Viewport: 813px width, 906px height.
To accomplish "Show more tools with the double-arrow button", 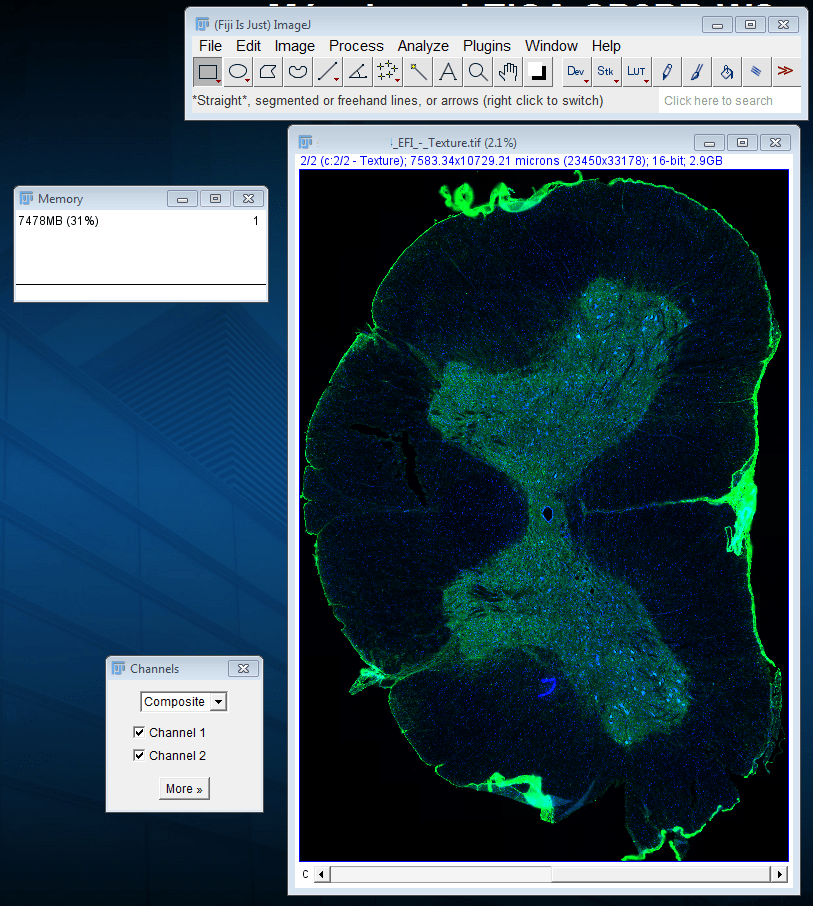I will pos(786,72).
